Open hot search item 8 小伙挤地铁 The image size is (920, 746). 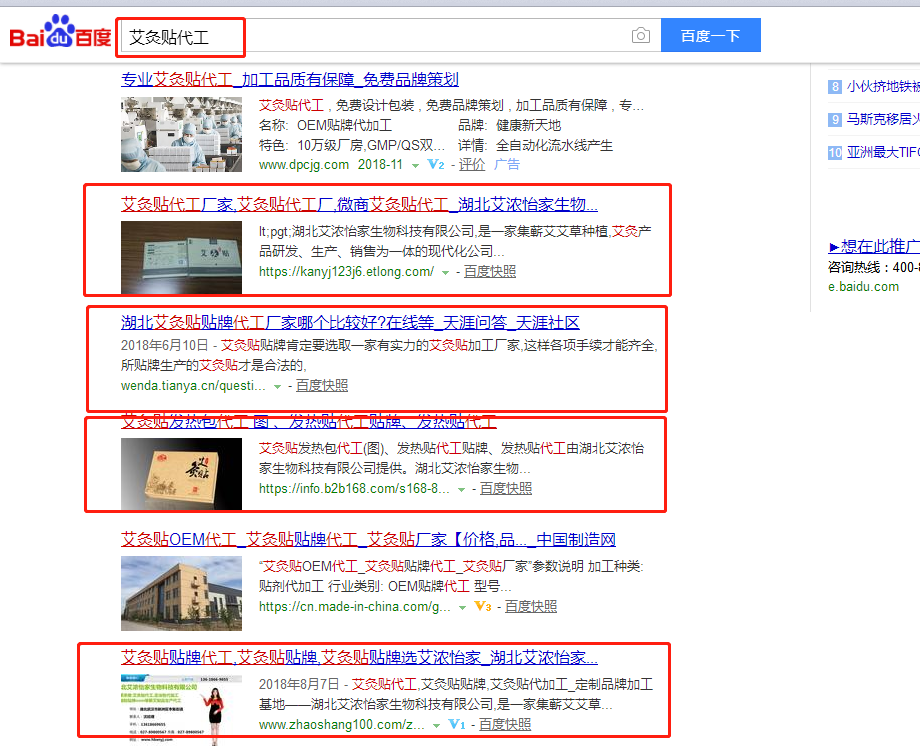(883, 87)
